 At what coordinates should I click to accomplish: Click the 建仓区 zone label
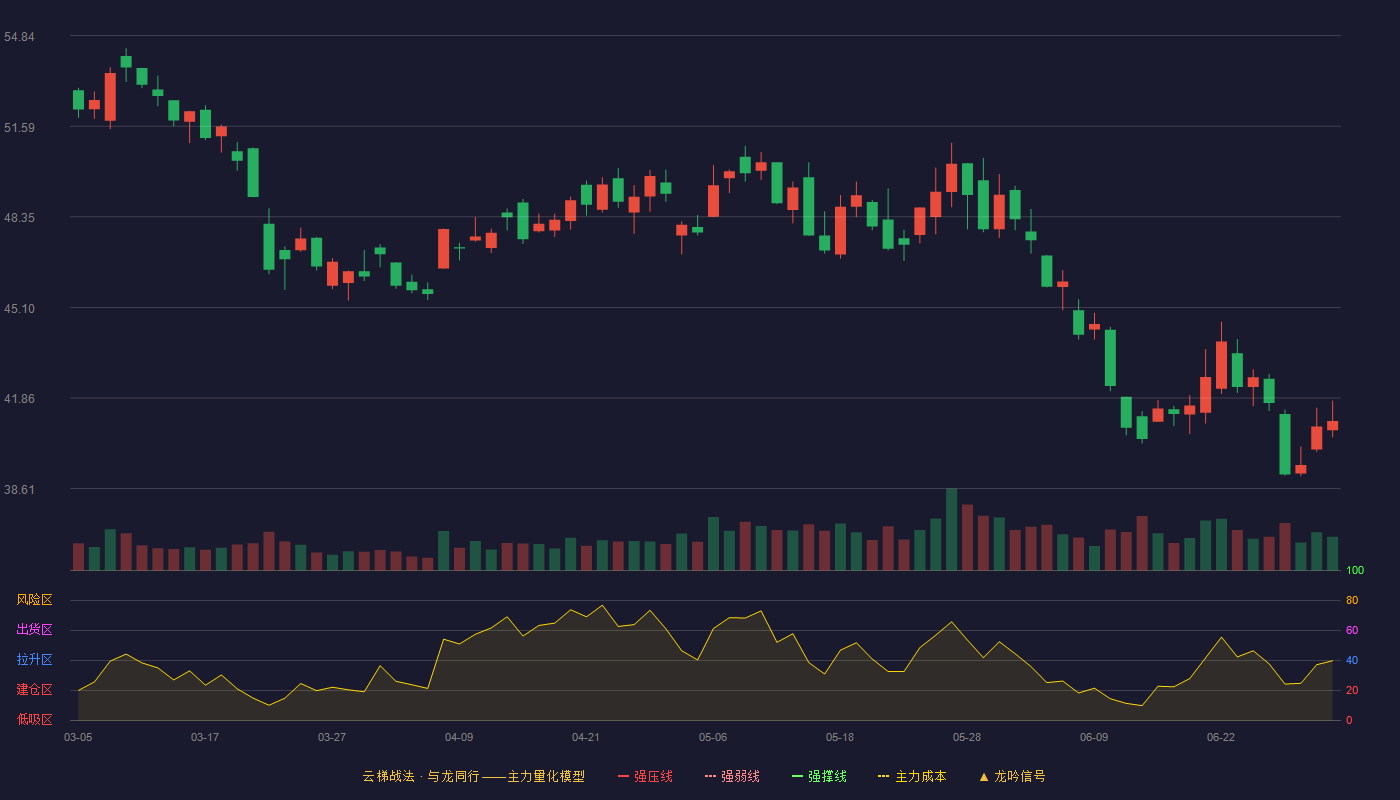coord(35,690)
